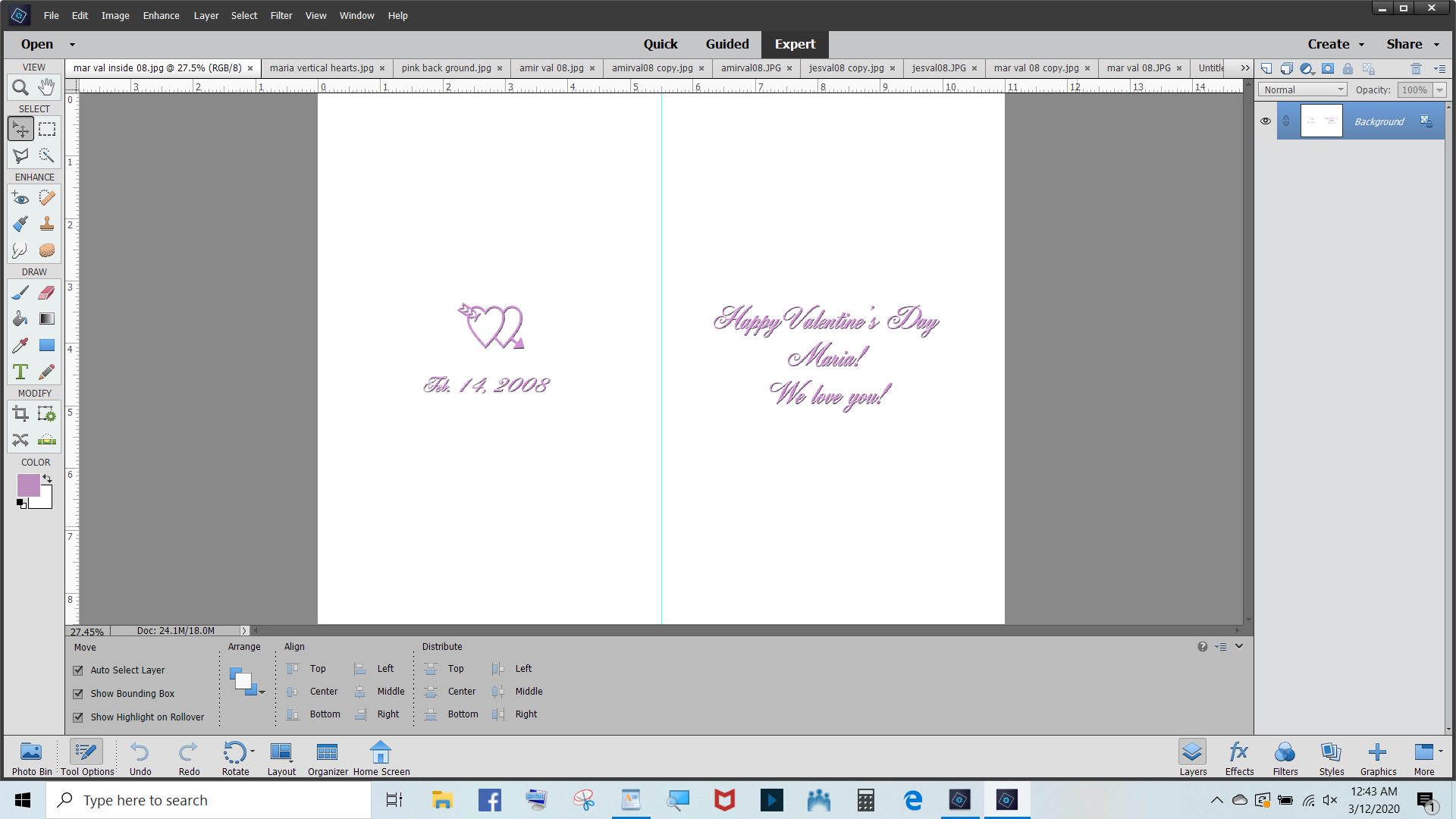Switch to Guided mode

727,44
